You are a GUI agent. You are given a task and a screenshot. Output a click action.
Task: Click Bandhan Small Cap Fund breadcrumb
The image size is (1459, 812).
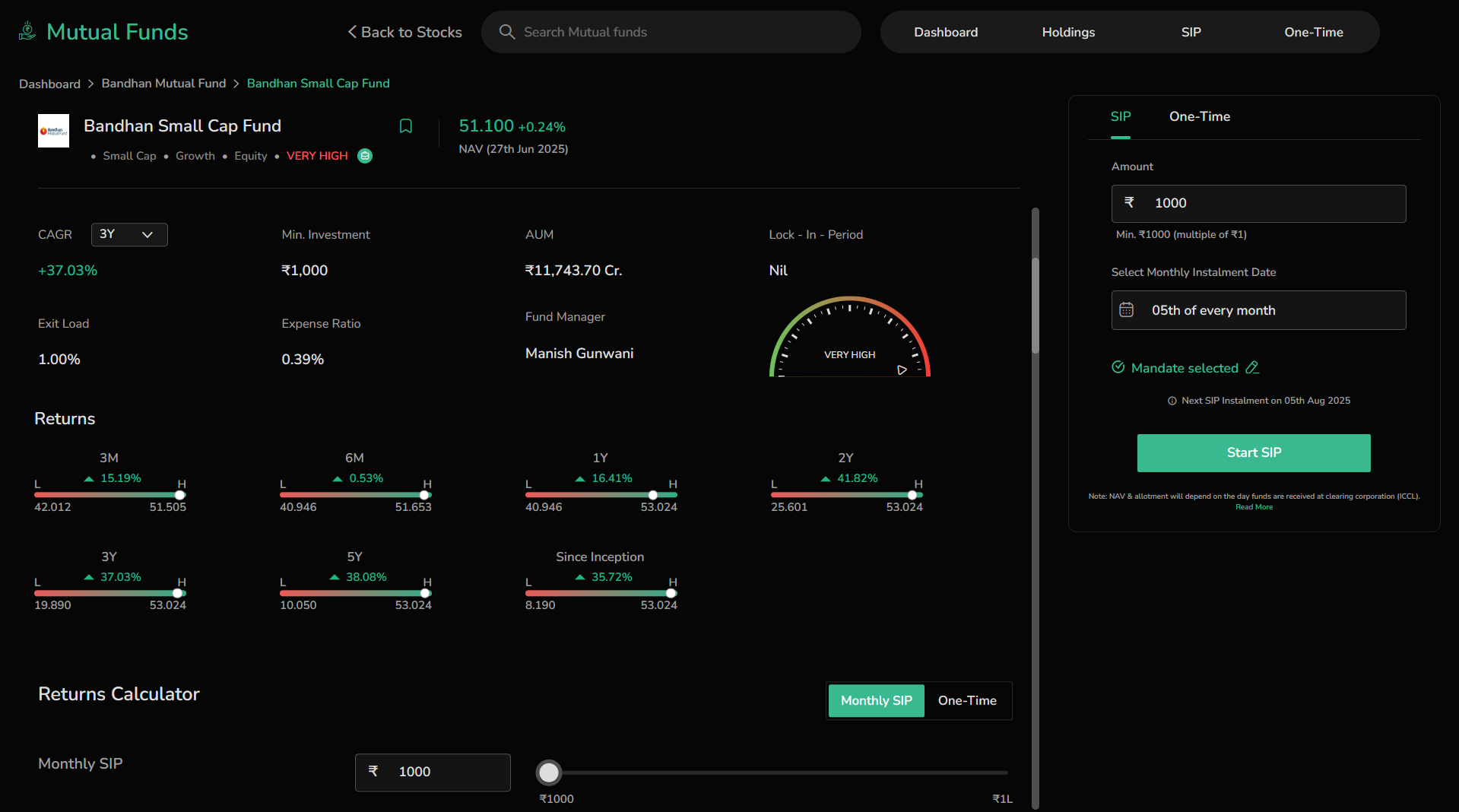click(318, 84)
